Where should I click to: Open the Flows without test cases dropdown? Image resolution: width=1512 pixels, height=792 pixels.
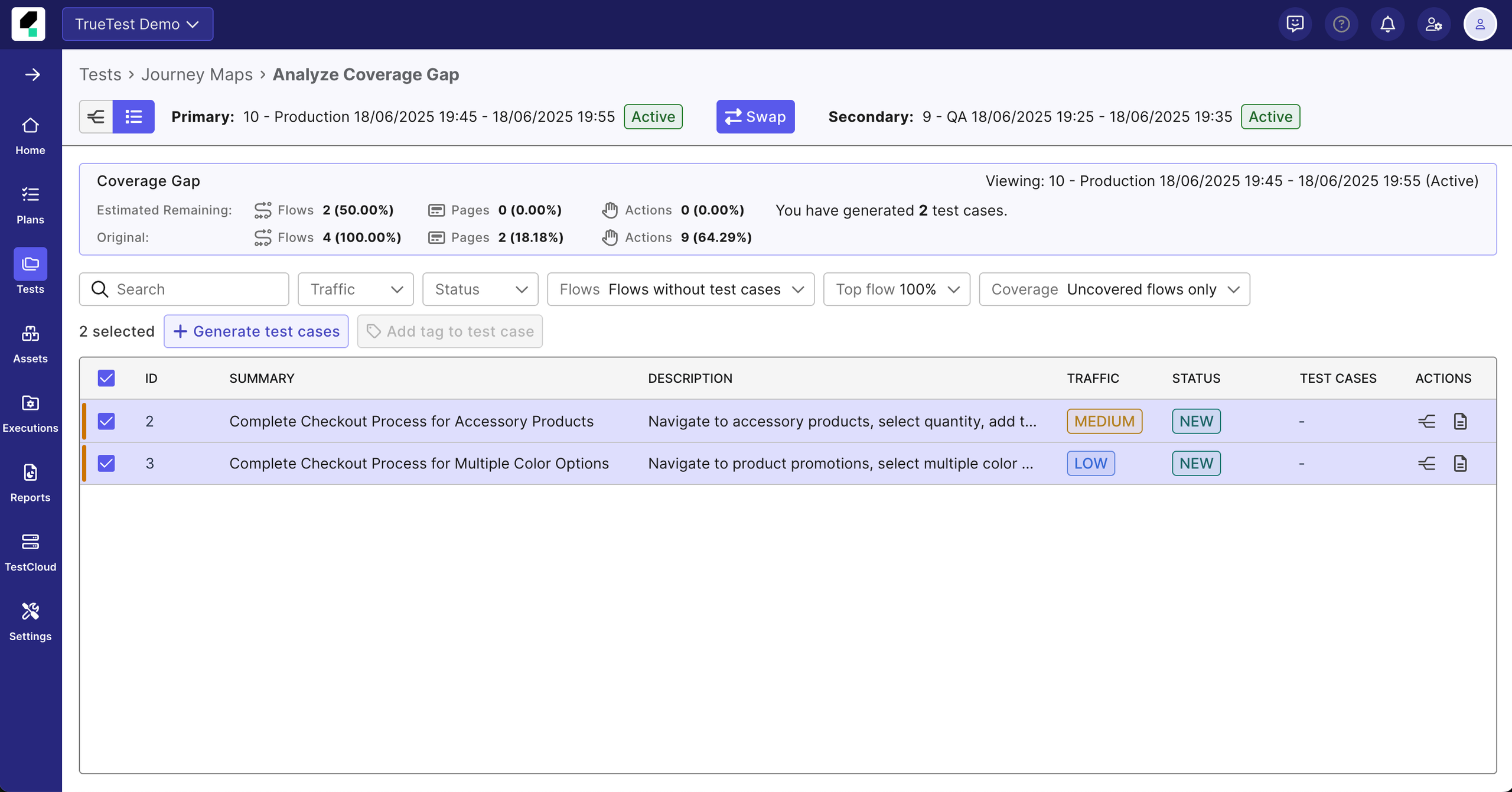coord(681,289)
